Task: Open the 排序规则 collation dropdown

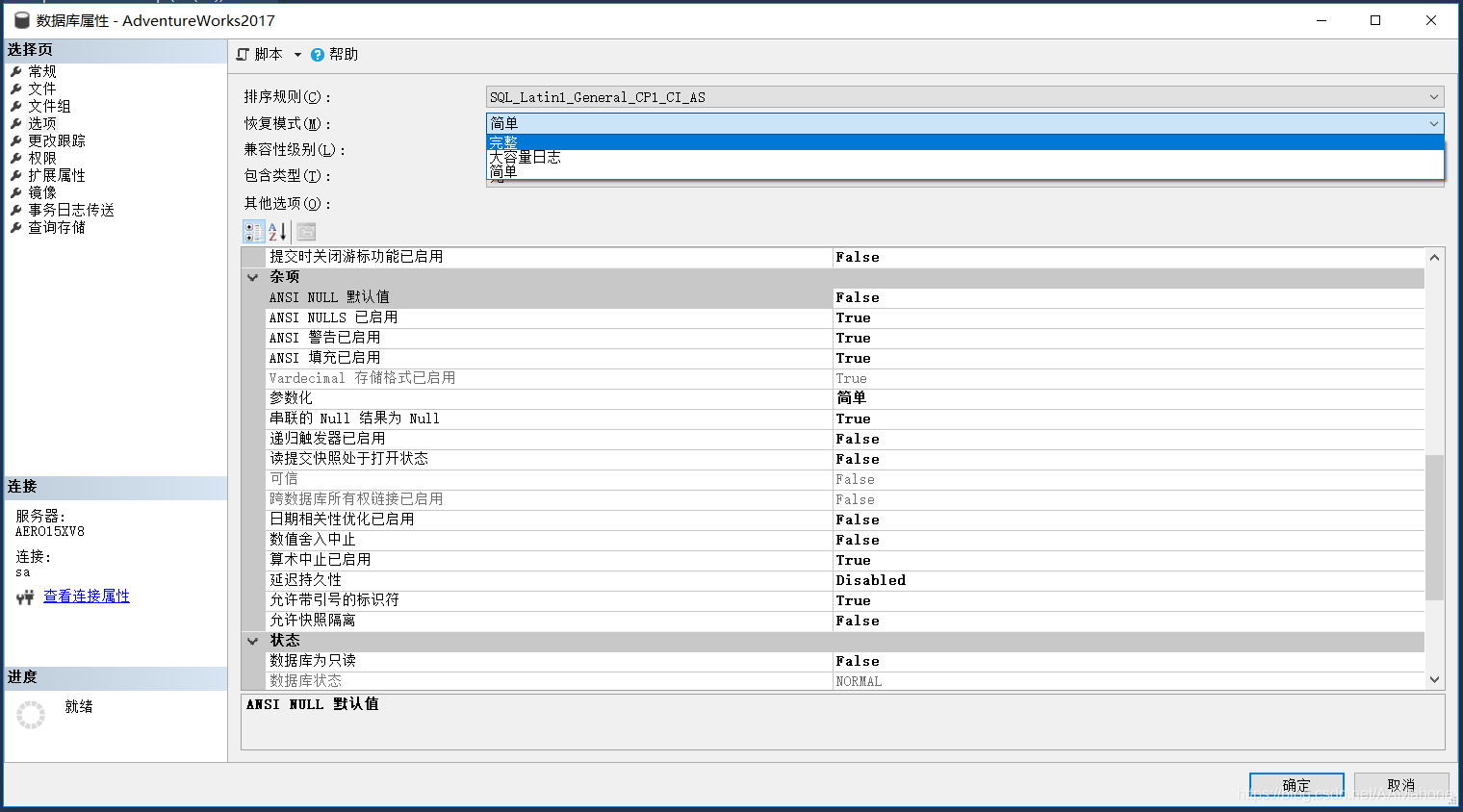Action: [1433, 97]
